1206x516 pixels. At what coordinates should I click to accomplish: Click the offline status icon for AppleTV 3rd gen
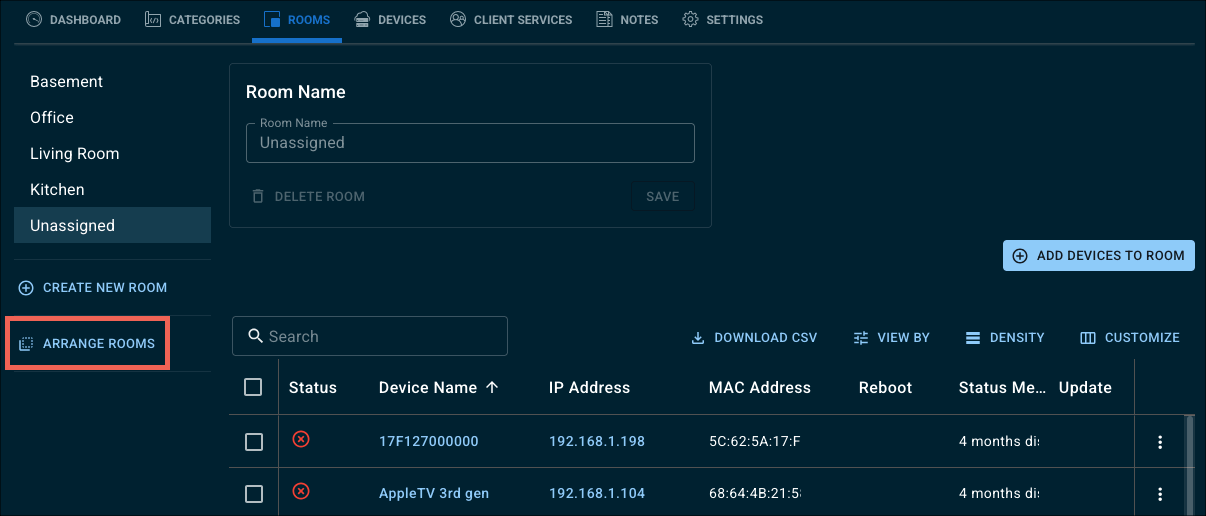tap(300, 491)
